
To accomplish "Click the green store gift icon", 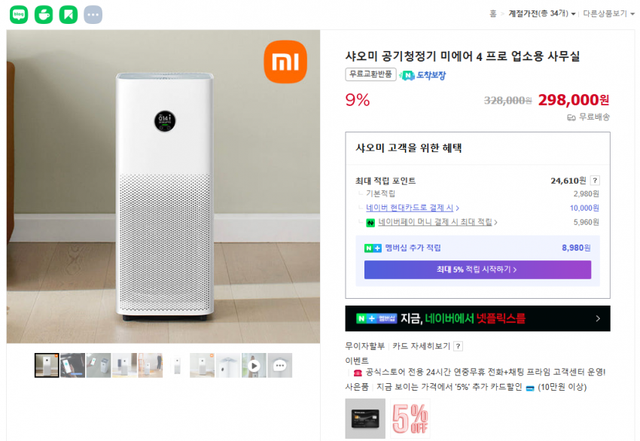I will (x=43, y=14).
